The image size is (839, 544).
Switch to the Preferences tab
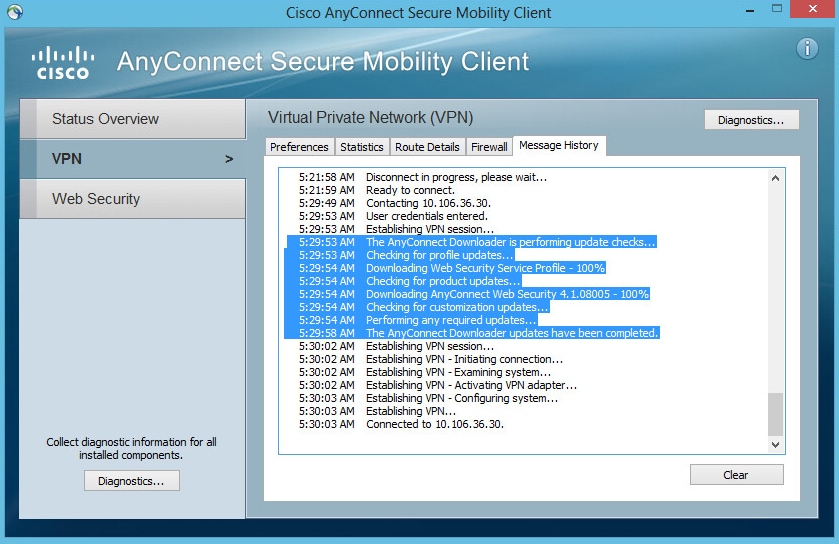click(299, 147)
